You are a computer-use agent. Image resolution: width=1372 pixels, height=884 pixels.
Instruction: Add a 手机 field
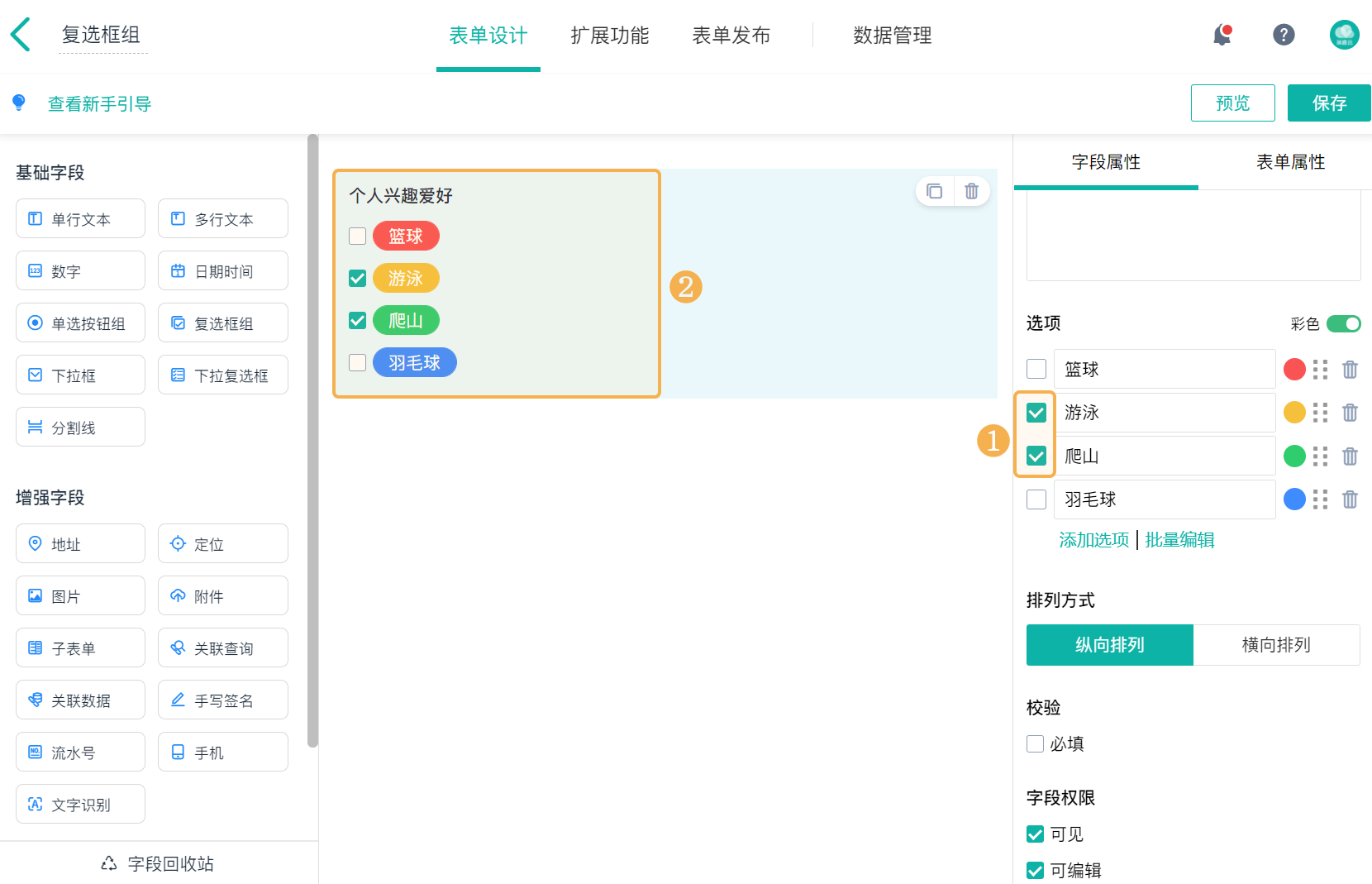(x=223, y=752)
